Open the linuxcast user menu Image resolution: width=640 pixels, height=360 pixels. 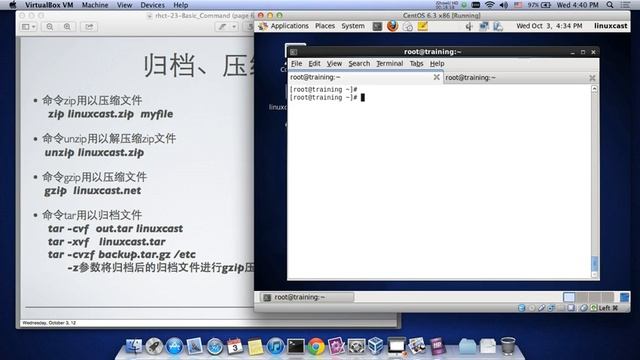pyautogui.click(x=610, y=26)
